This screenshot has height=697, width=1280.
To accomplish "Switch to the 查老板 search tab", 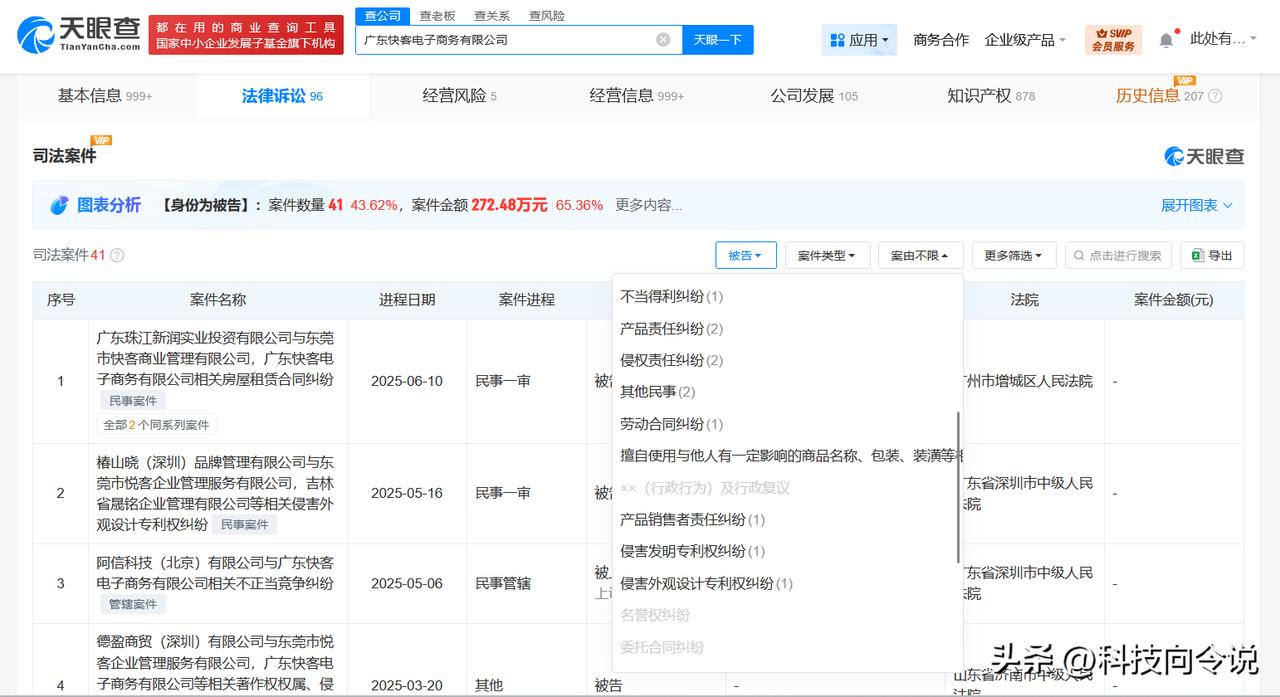I will (437, 16).
